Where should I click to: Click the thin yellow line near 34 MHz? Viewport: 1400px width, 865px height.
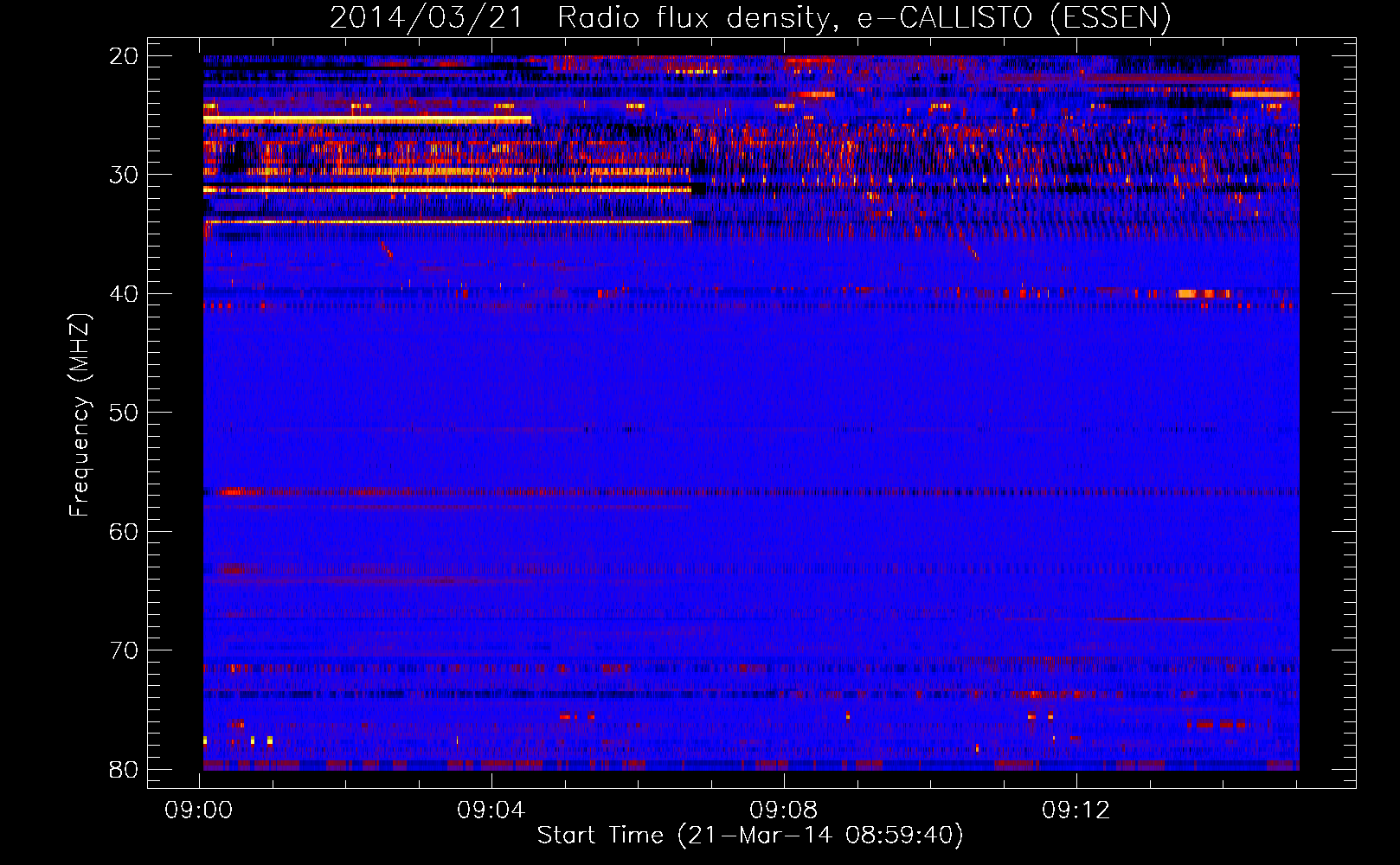447,222
